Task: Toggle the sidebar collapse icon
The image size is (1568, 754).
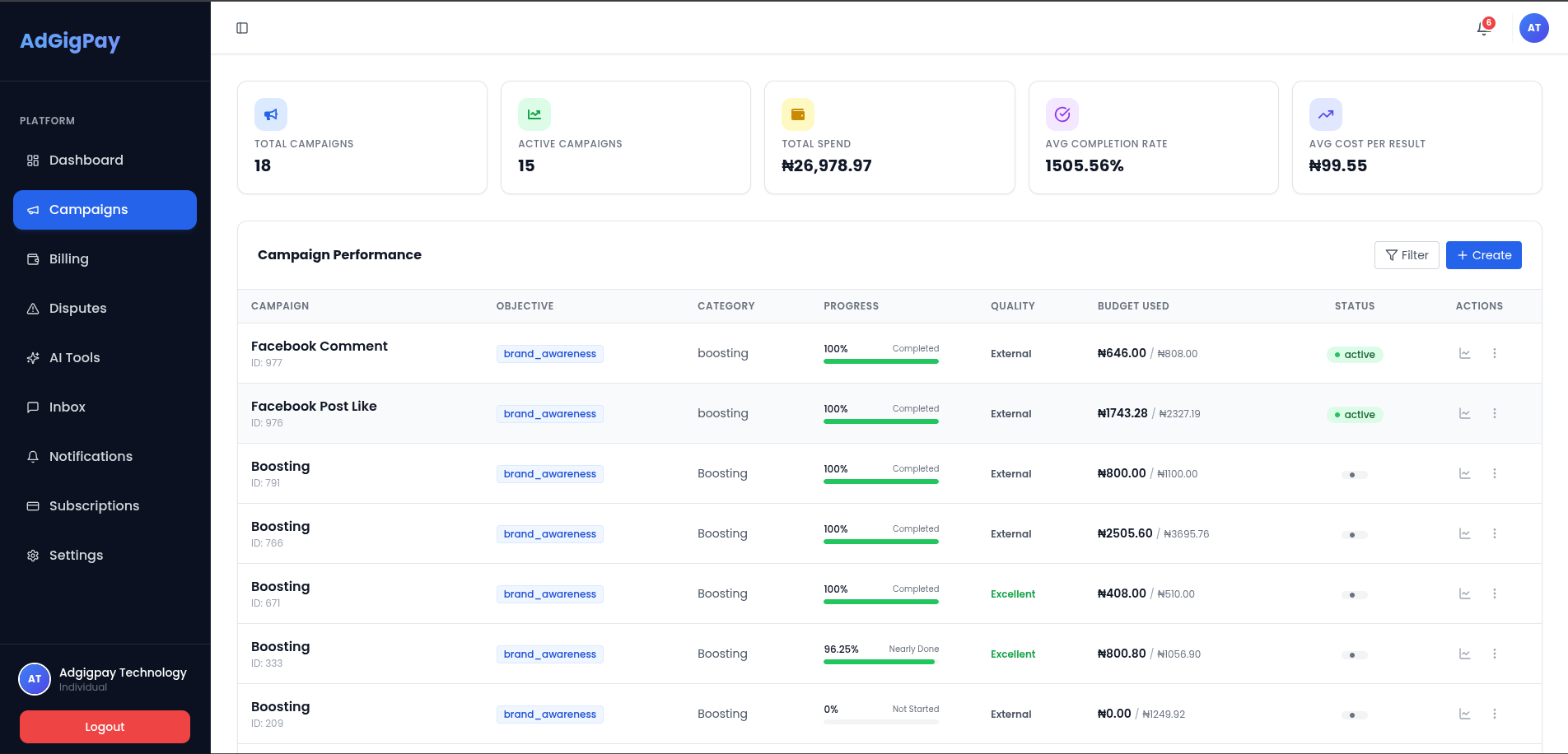Action: (242, 28)
